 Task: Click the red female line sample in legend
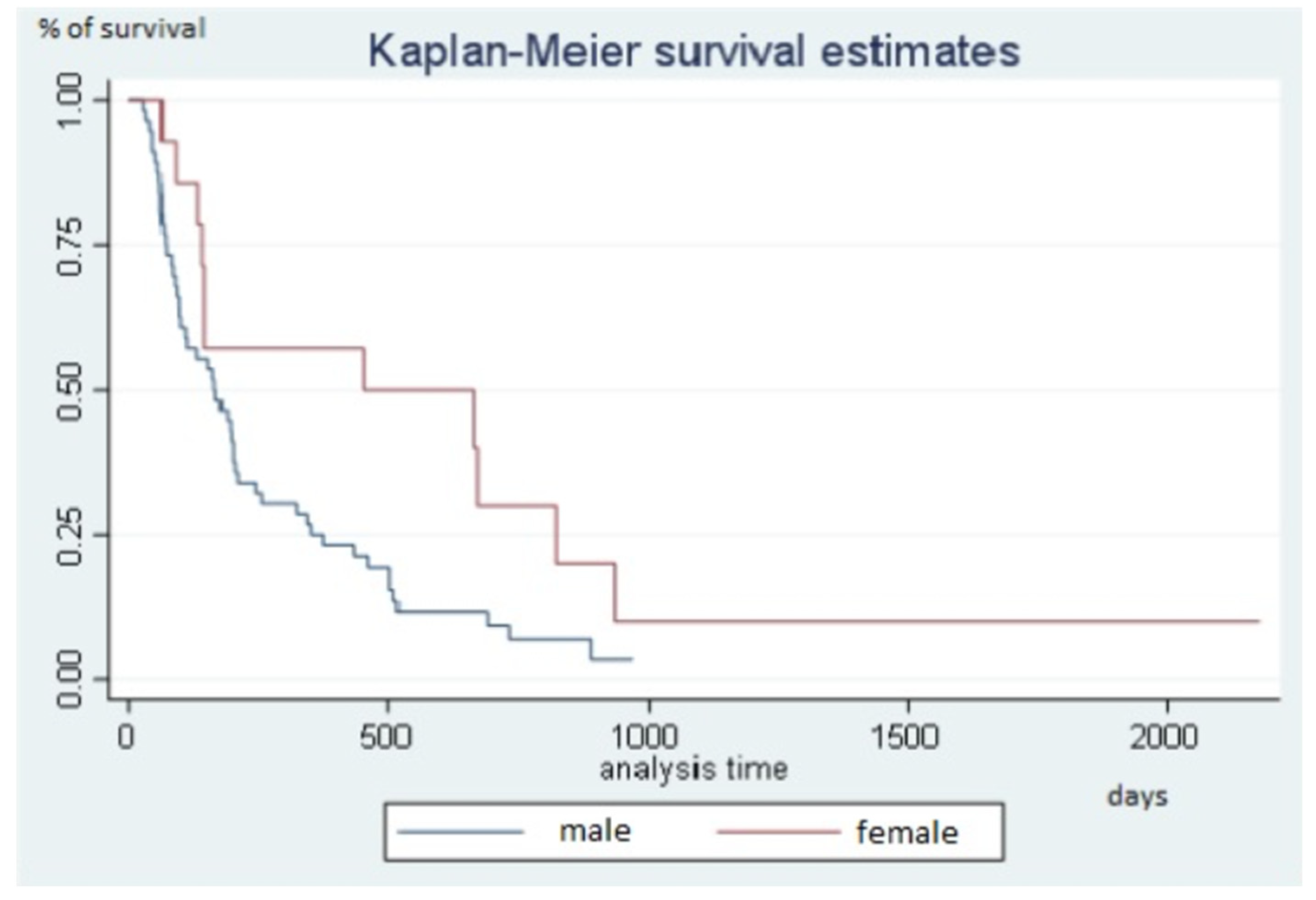pyautogui.click(x=778, y=832)
